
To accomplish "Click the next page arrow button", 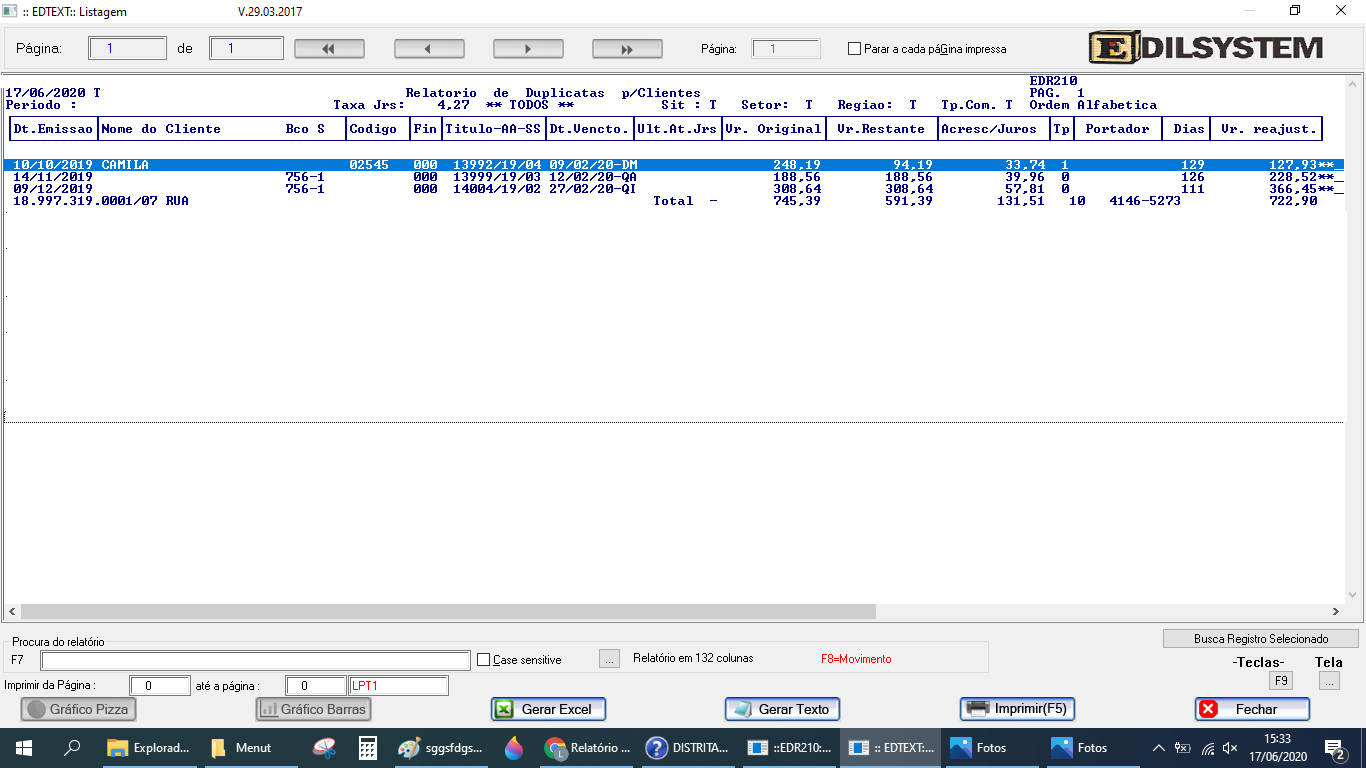I will pos(528,49).
